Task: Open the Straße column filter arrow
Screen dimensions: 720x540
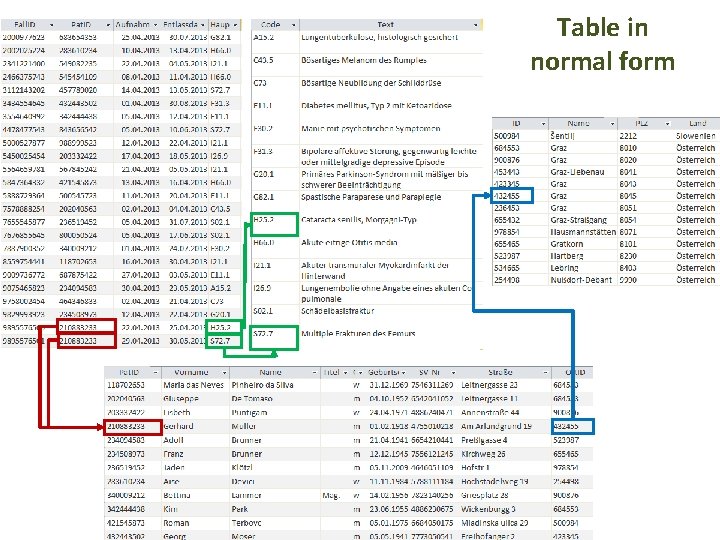Action: [x=545, y=372]
